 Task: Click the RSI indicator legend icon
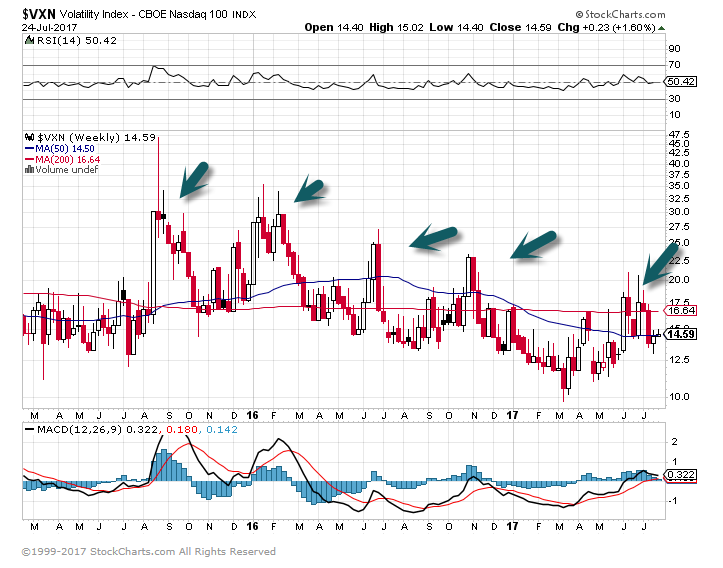click(x=30, y=41)
